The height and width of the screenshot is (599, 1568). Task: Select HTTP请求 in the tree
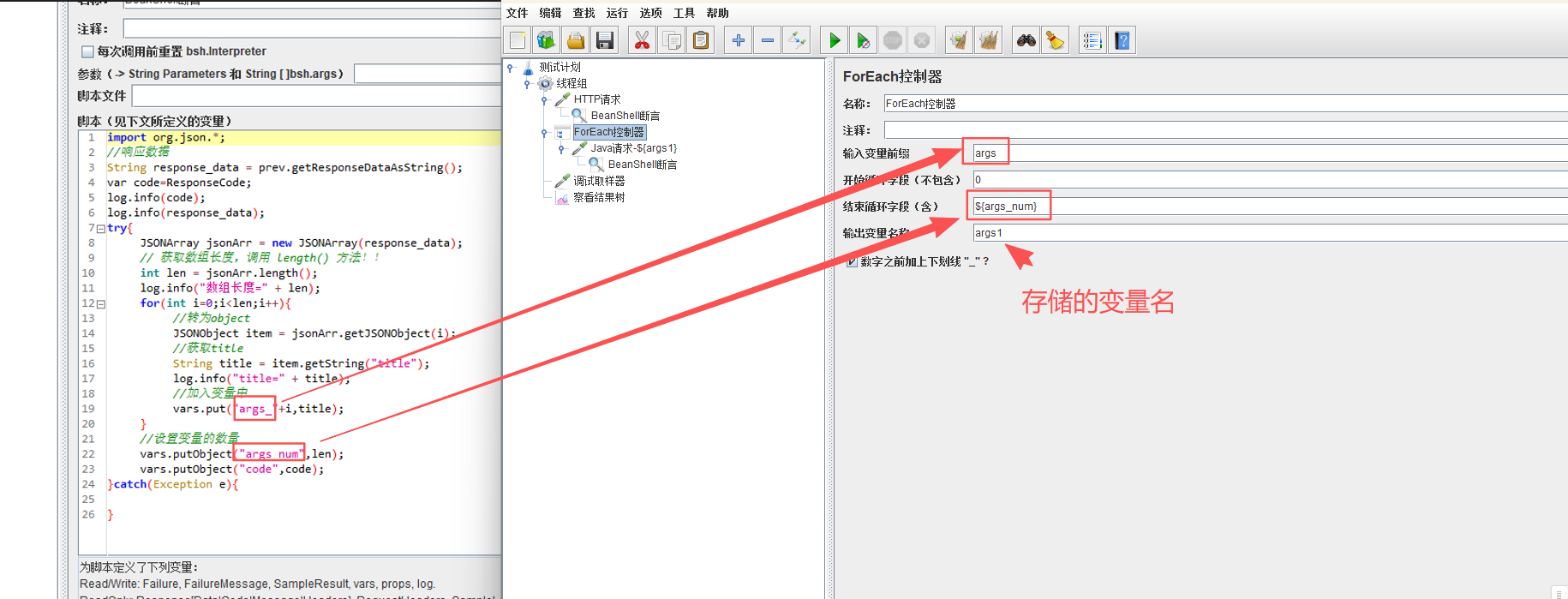click(x=597, y=99)
